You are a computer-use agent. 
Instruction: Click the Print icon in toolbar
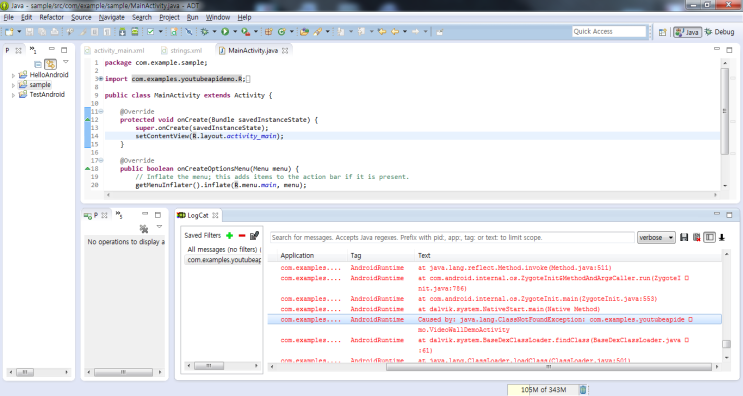(x=54, y=32)
